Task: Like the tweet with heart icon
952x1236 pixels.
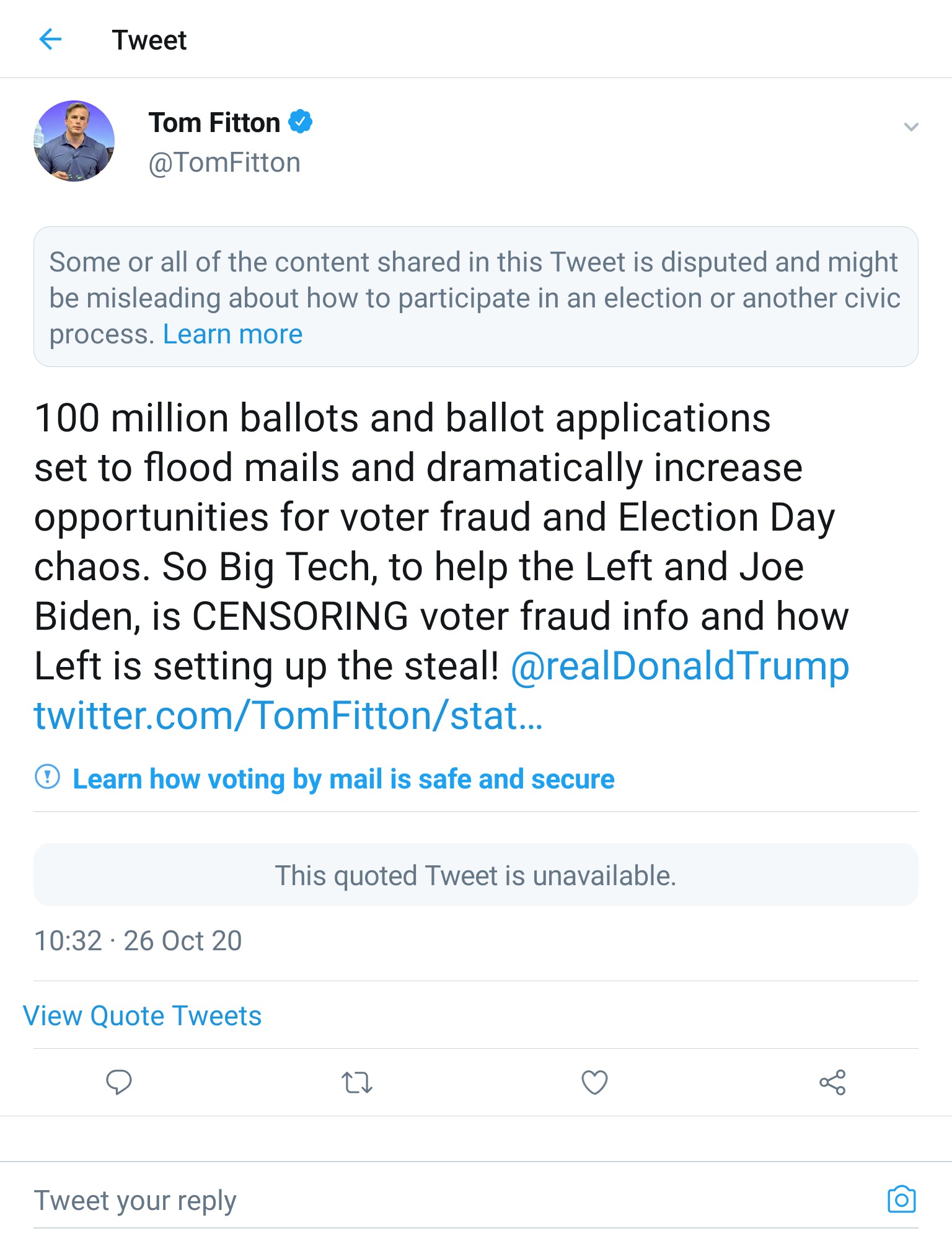Action: [594, 1082]
